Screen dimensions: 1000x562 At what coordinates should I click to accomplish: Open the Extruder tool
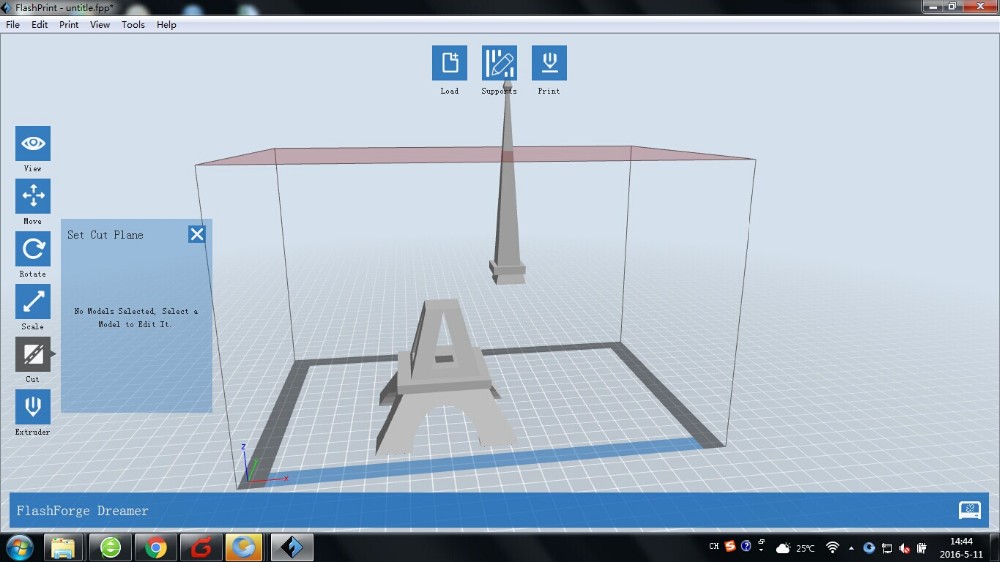click(x=33, y=407)
